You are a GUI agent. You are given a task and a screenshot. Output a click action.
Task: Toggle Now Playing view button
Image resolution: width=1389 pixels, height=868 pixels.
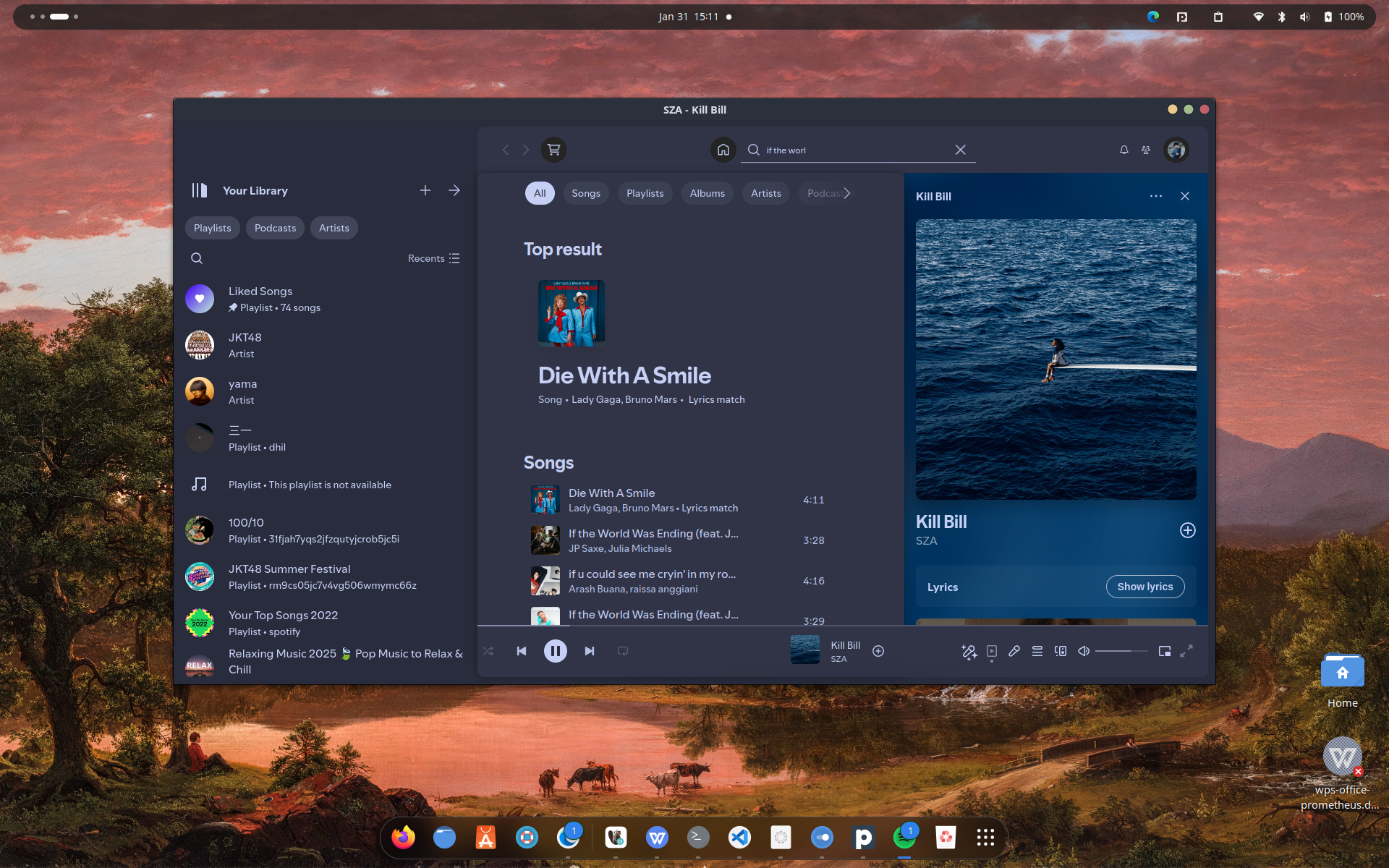coord(992,651)
